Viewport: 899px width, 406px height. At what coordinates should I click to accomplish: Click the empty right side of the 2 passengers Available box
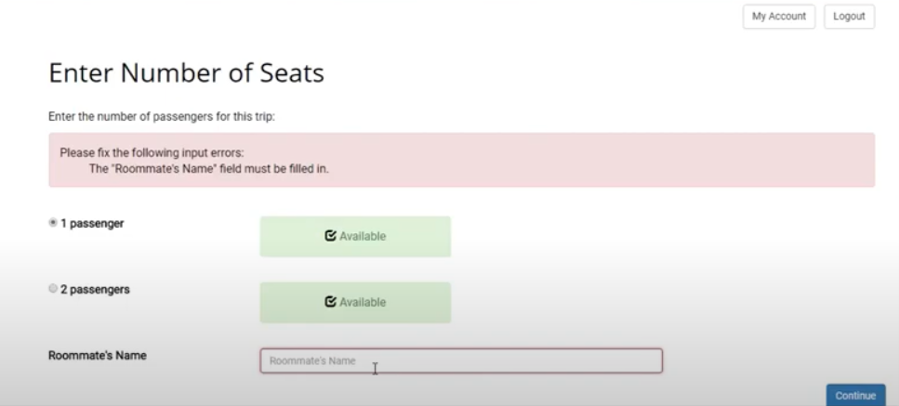(425, 302)
